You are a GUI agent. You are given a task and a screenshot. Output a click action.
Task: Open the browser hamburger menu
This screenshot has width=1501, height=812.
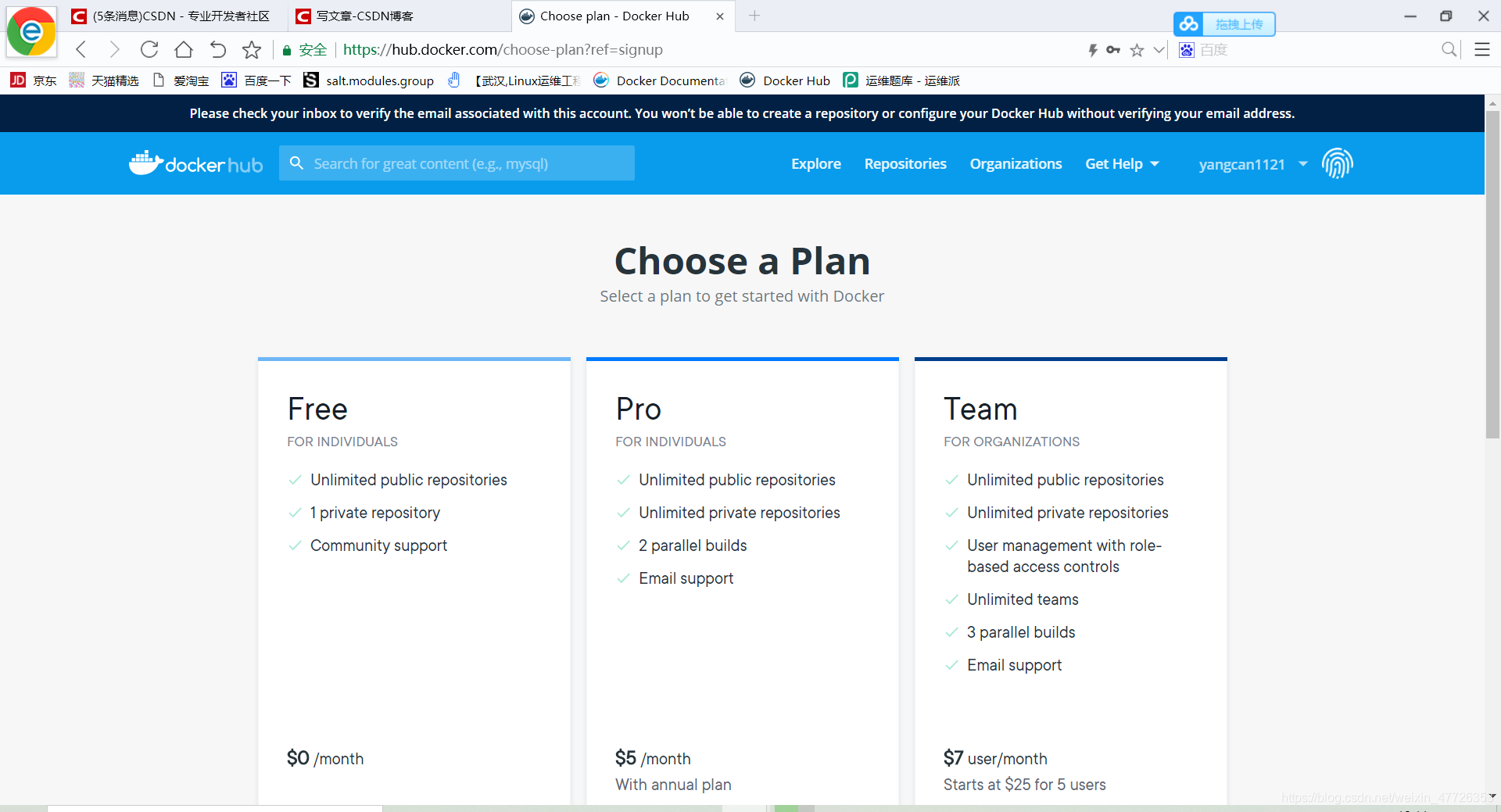coord(1482,50)
